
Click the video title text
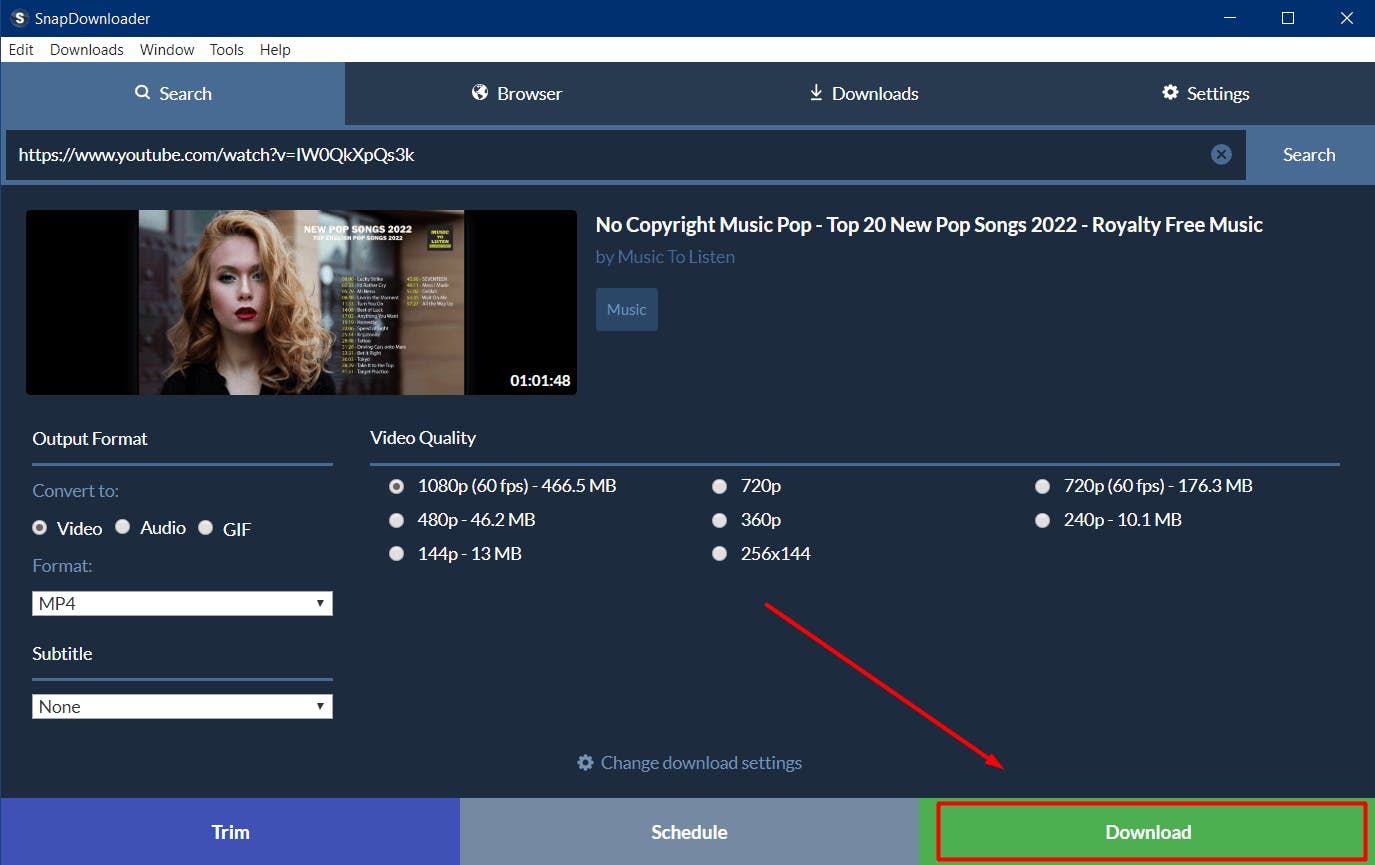pyautogui.click(x=929, y=225)
